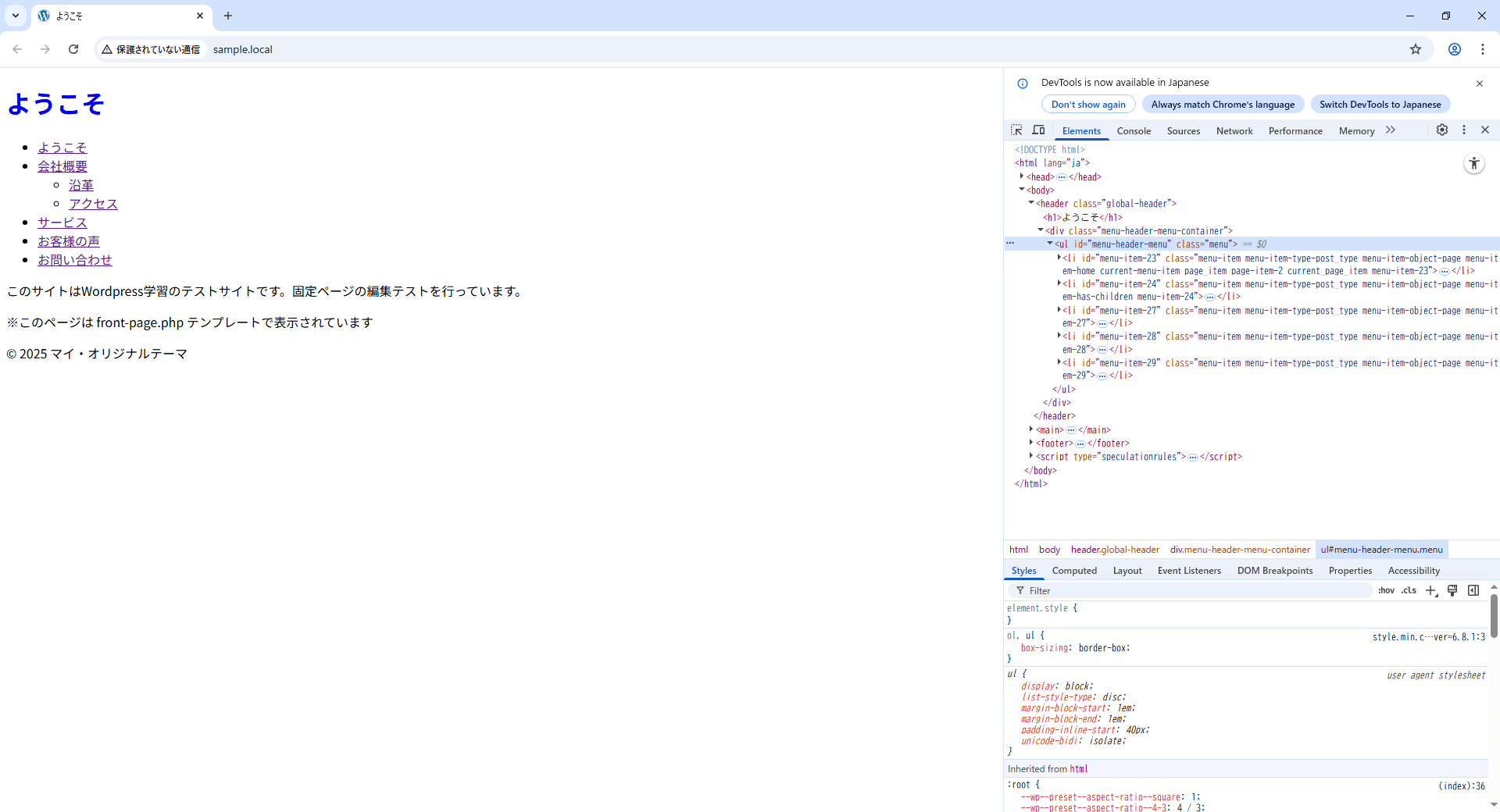Open the 会社概要 page link
Image resolution: width=1500 pixels, height=812 pixels.
click(62, 166)
